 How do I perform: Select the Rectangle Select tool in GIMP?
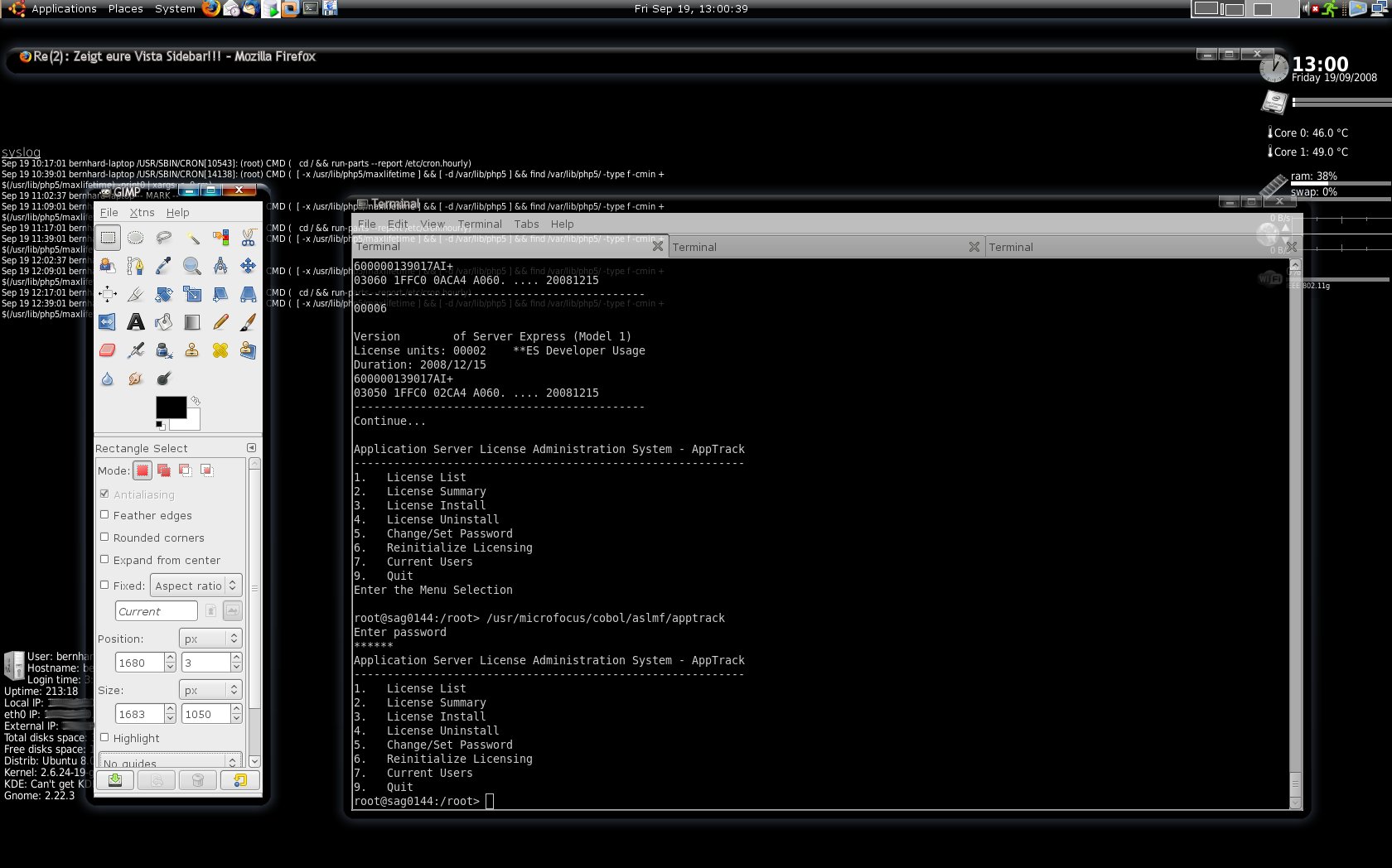pyautogui.click(x=108, y=238)
